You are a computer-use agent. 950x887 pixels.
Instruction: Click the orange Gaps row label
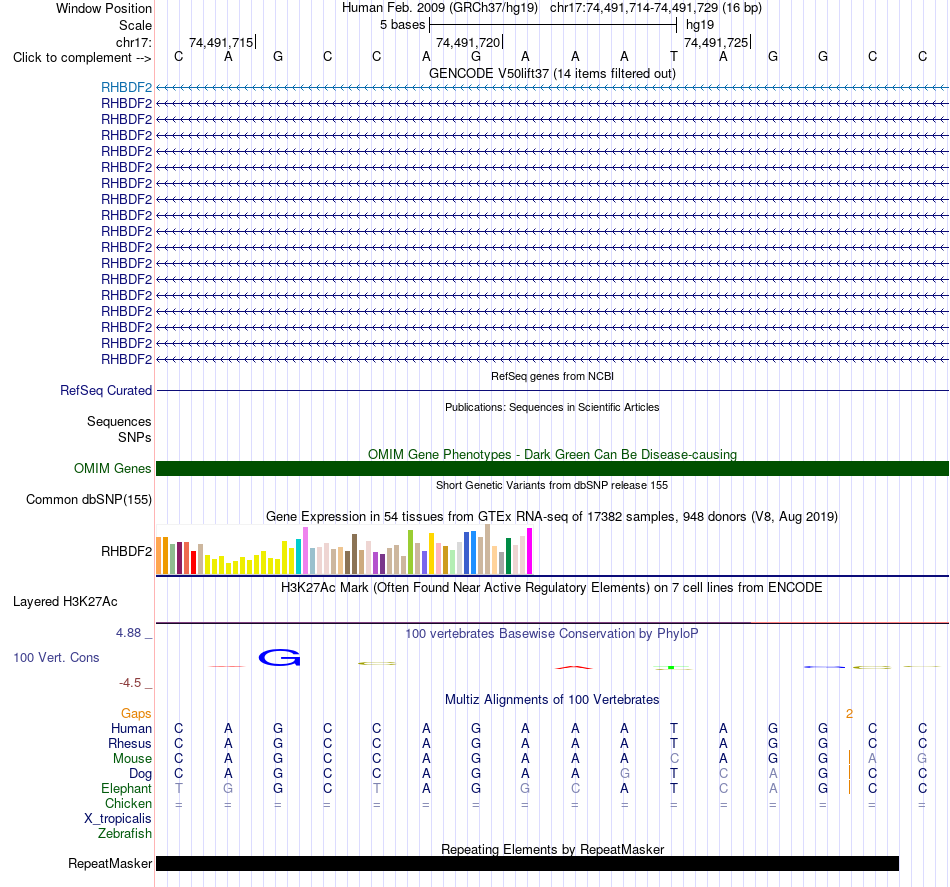[x=136, y=714]
